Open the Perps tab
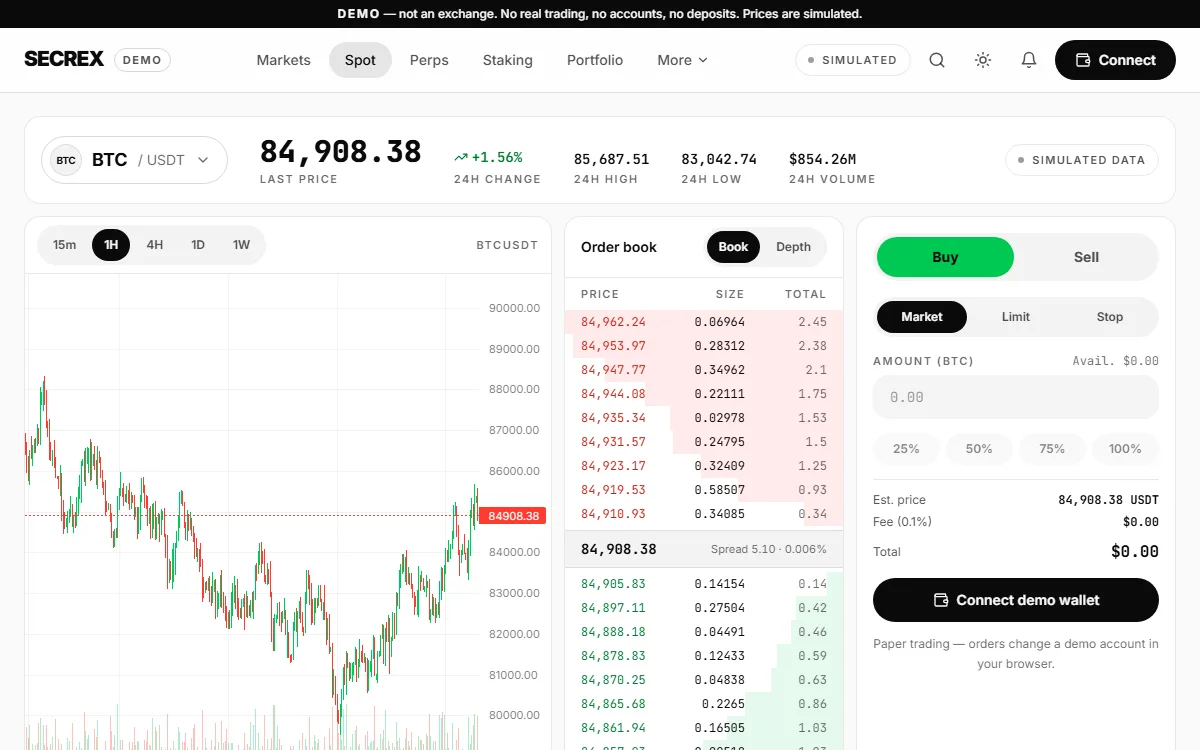Image resolution: width=1200 pixels, height=750 pixels. (x=429, y=60)
